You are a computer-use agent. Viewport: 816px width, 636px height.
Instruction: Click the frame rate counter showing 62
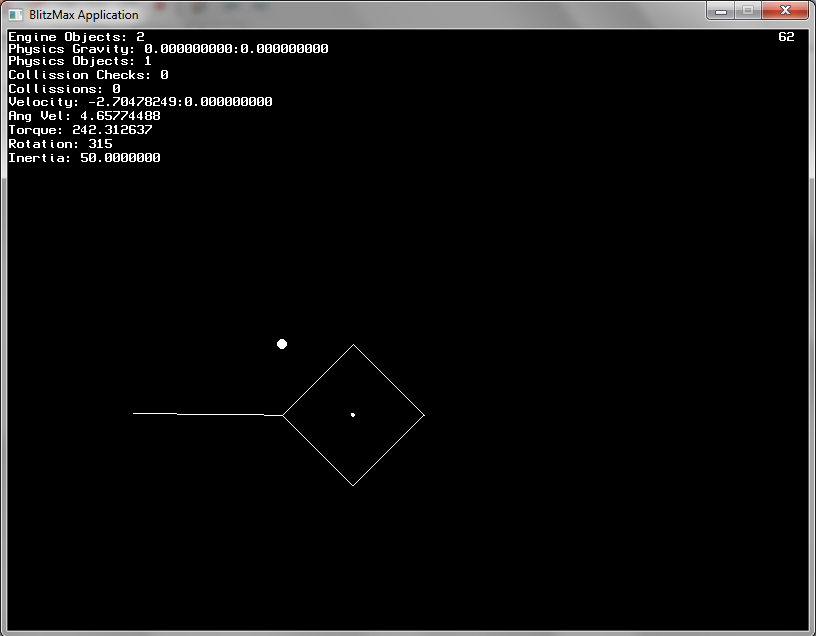click(x=786, y=37)
